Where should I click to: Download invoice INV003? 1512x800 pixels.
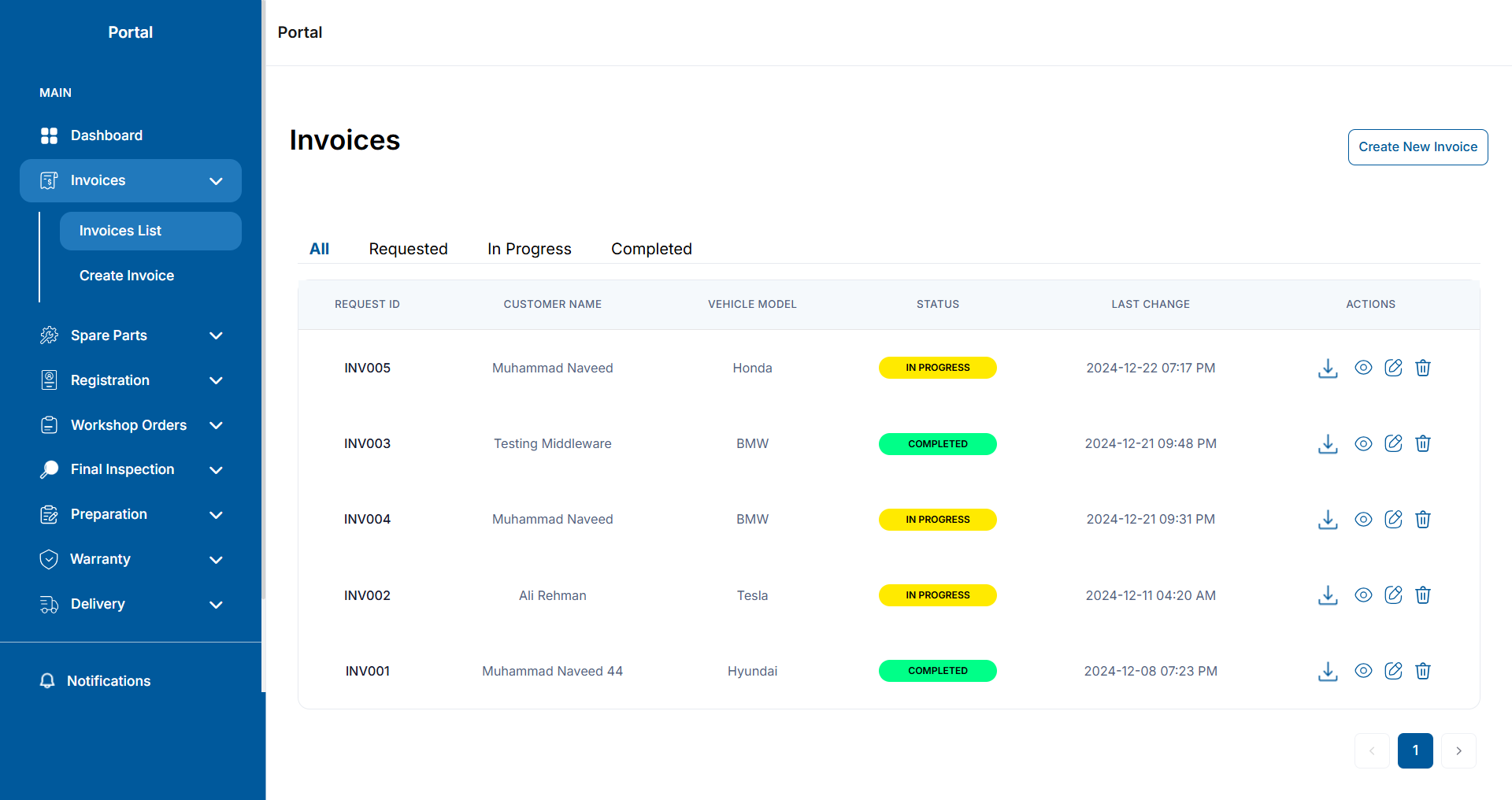tap(1328, 443)
